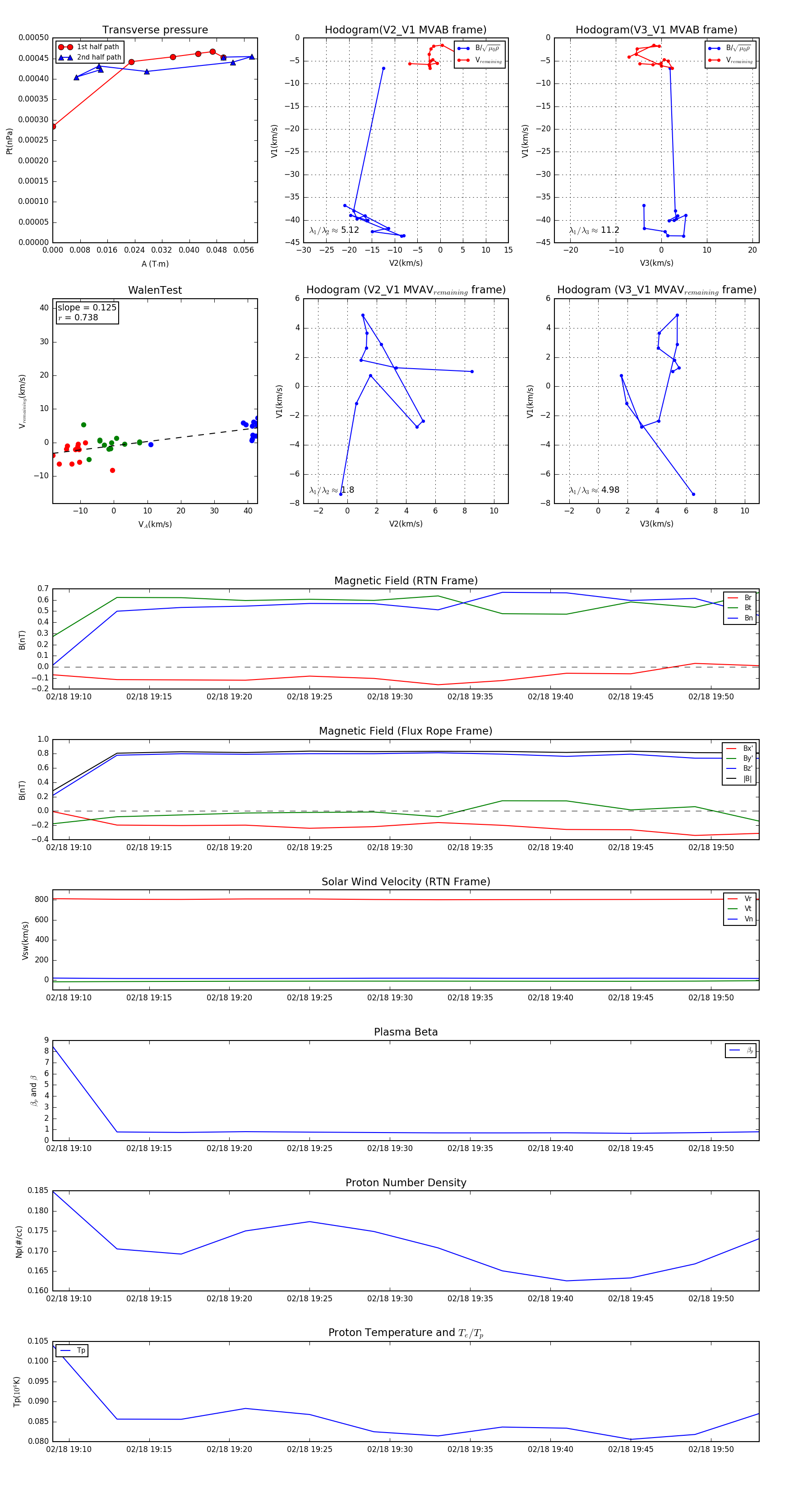Click the λ1/λ2 ≈ 1.8 annotation
The width and height of the screenshot is (812, 1489).
point(332,490)
